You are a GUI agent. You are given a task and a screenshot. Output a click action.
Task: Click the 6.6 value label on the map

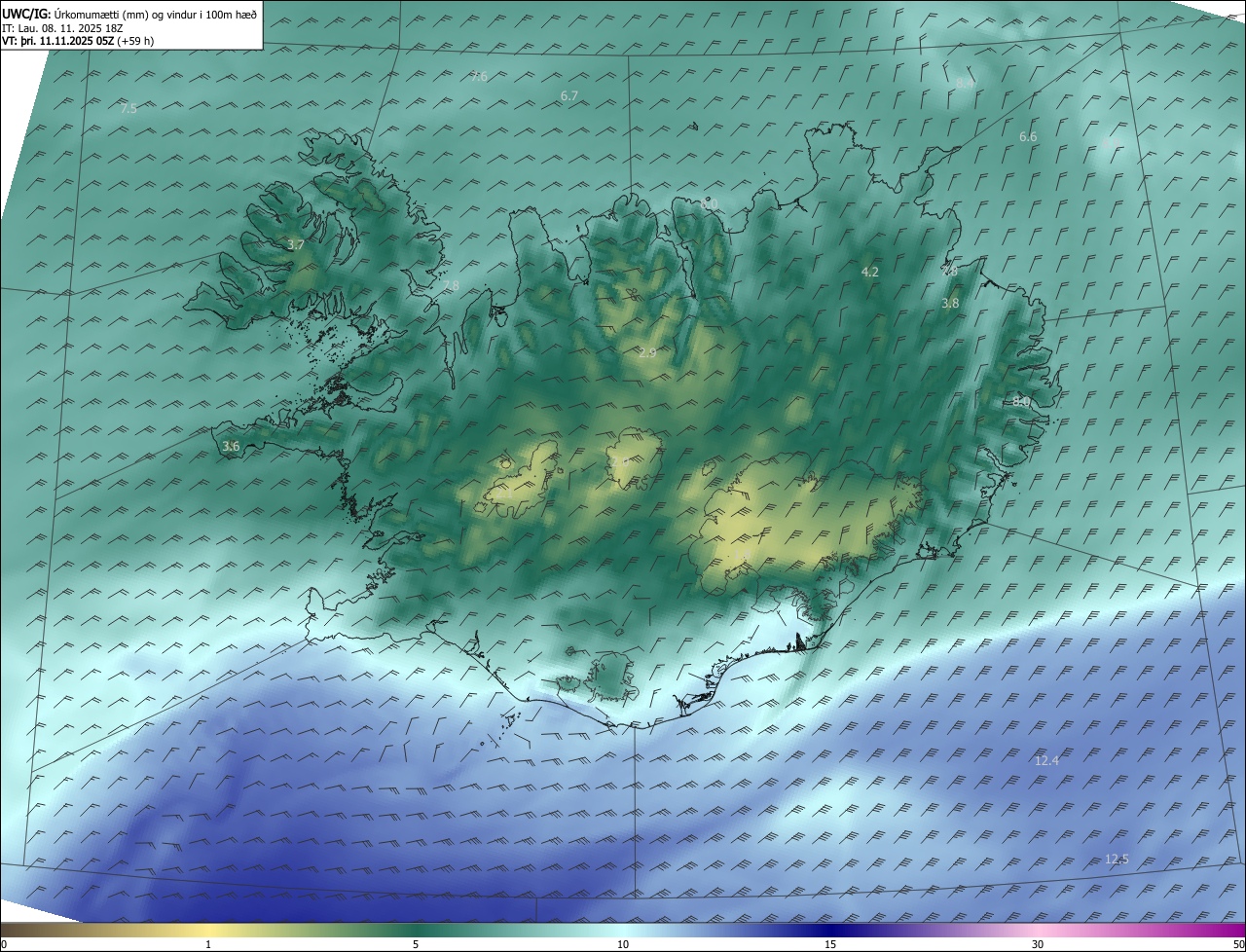[1028, 137]
